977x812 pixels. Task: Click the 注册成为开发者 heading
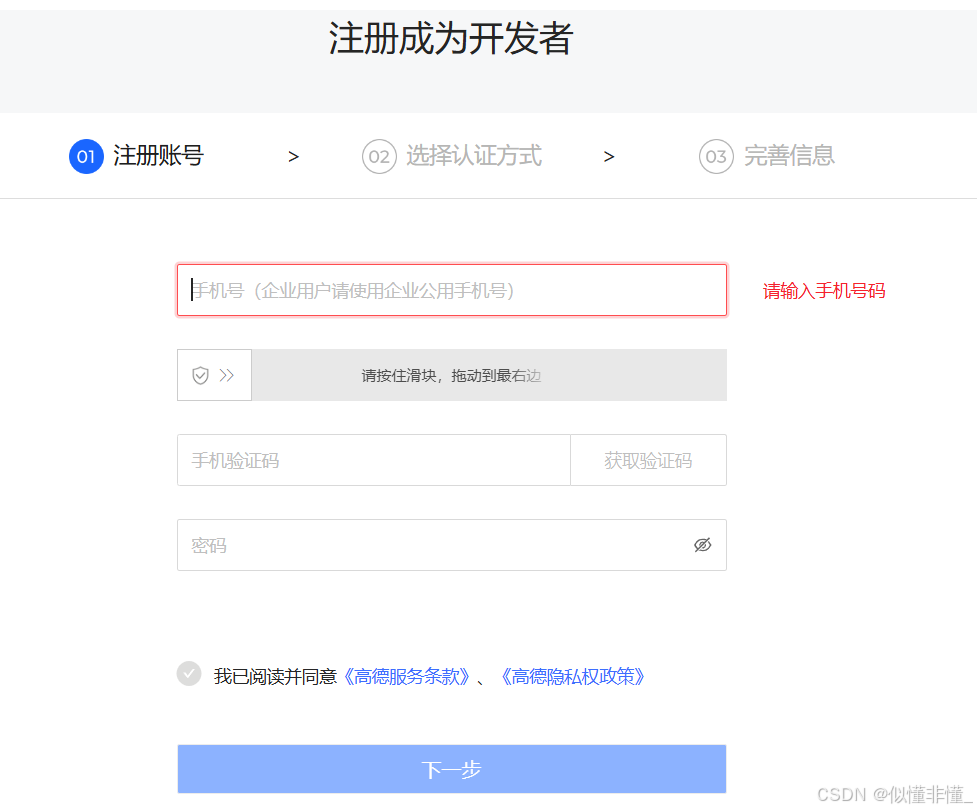click(x=450, y=39)
